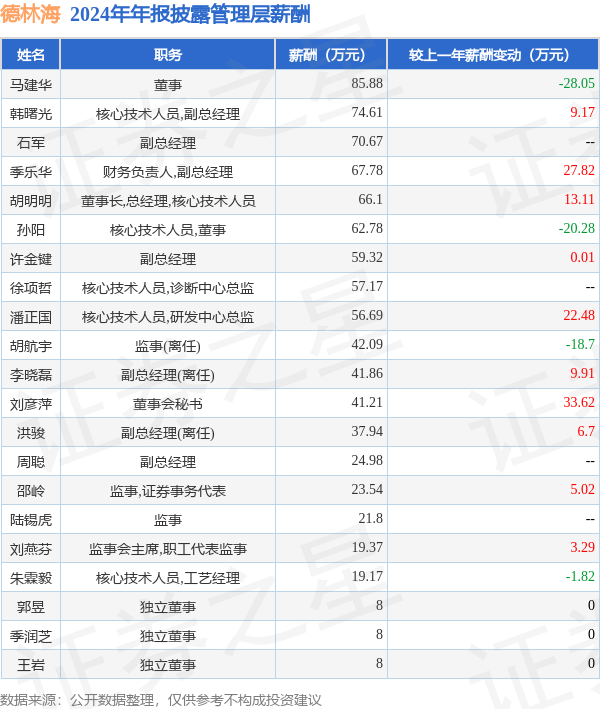
Task: Click salary value 41.86
Action: [x=367, y=373]
